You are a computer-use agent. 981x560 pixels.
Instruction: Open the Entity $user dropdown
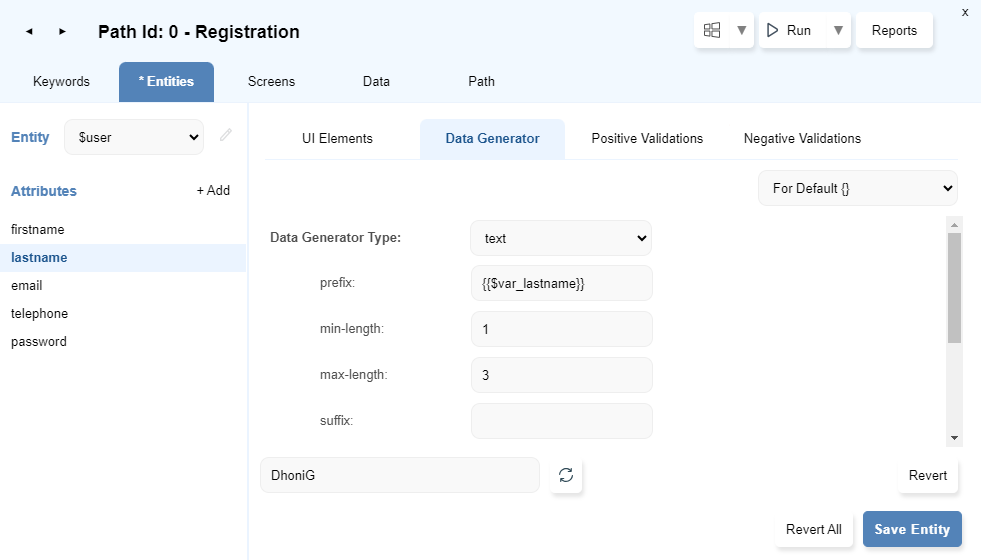[x=134, y=137]
